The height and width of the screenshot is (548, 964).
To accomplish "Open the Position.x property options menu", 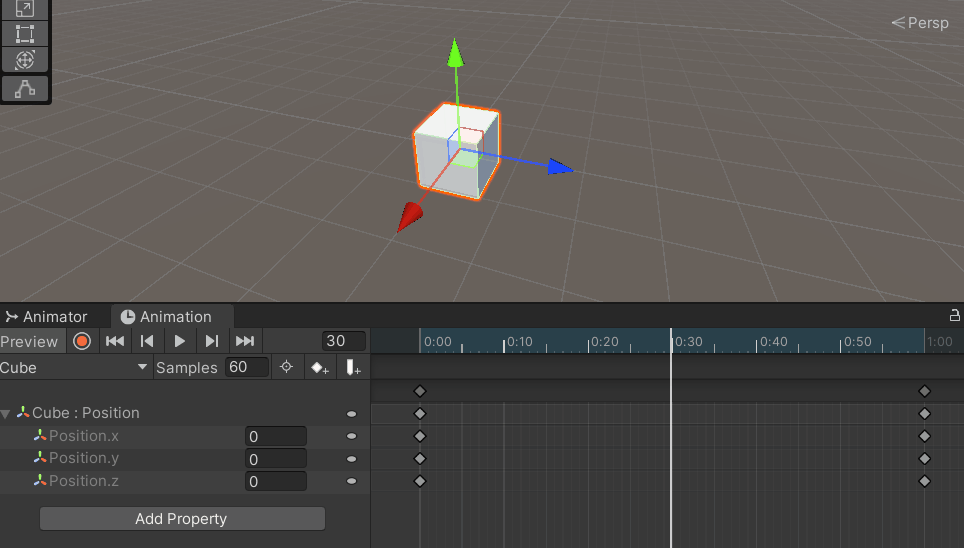I will pos(352,436).
